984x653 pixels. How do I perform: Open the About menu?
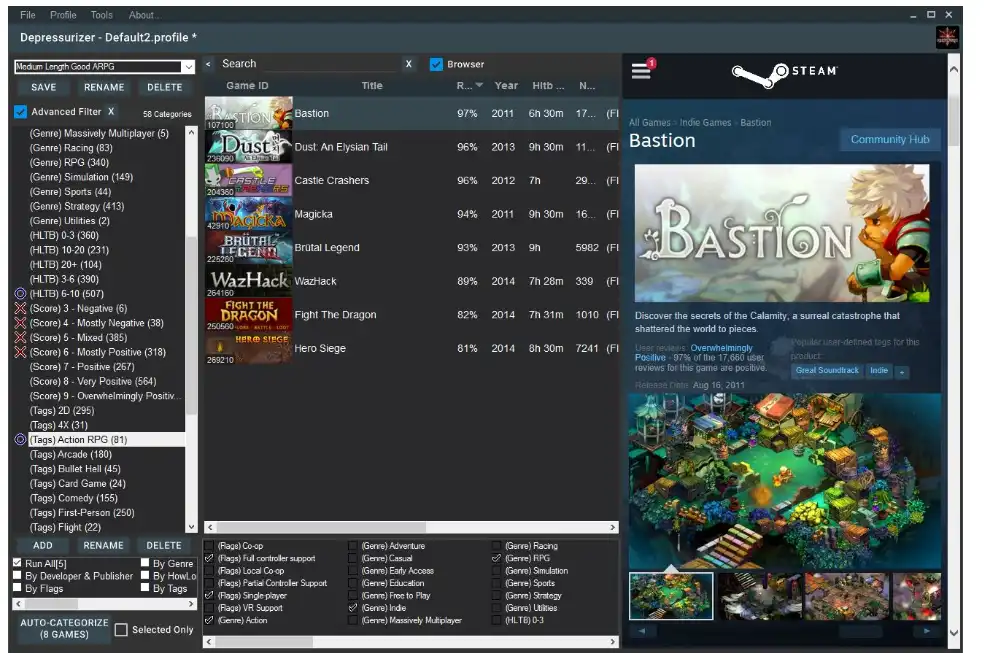(144, 15)
